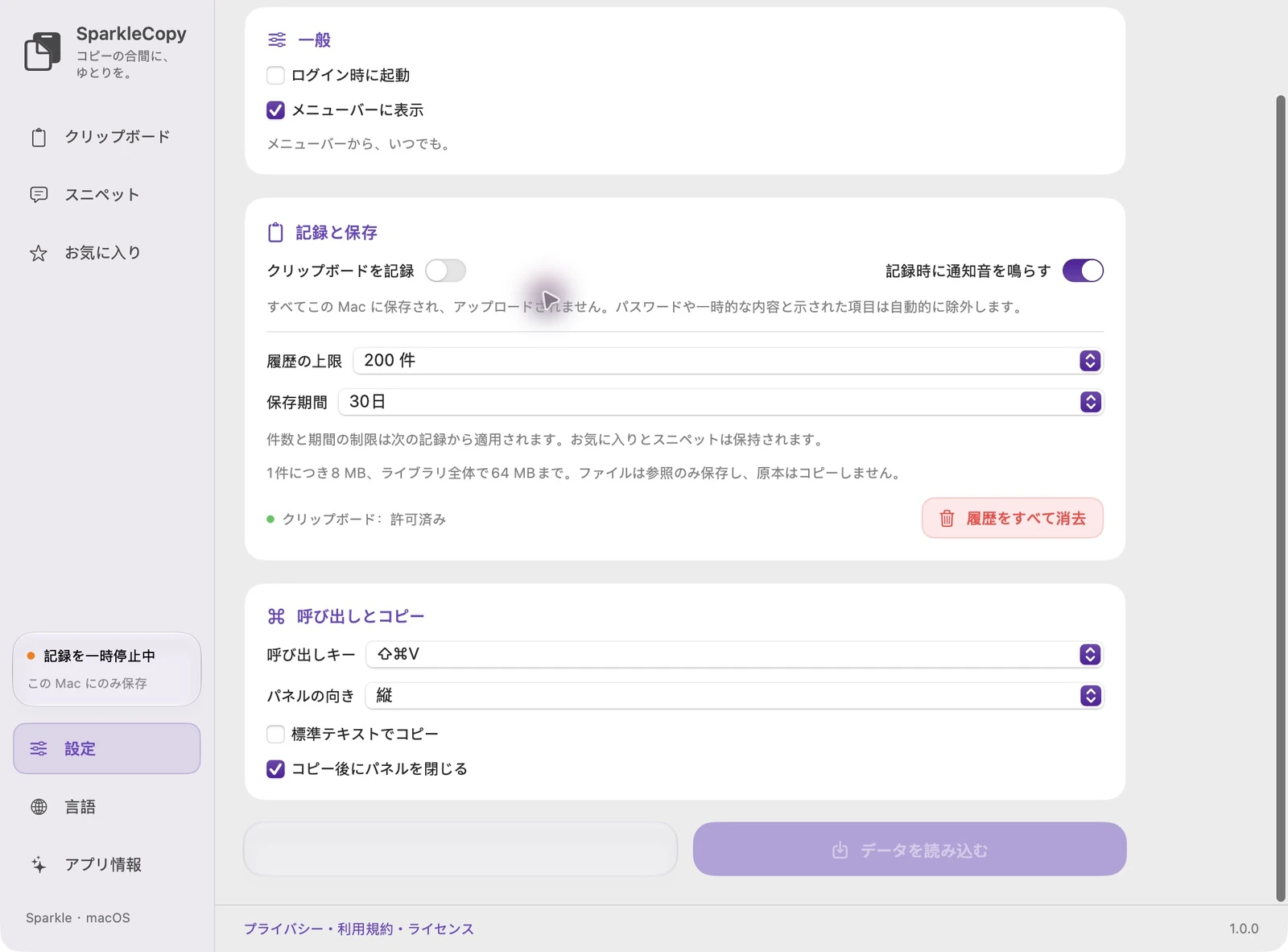Screen dimensions: 1288x952
Task: Open the プライバシー・利用規約・ライセンス footer link
Action: click(x=359, y=929)
